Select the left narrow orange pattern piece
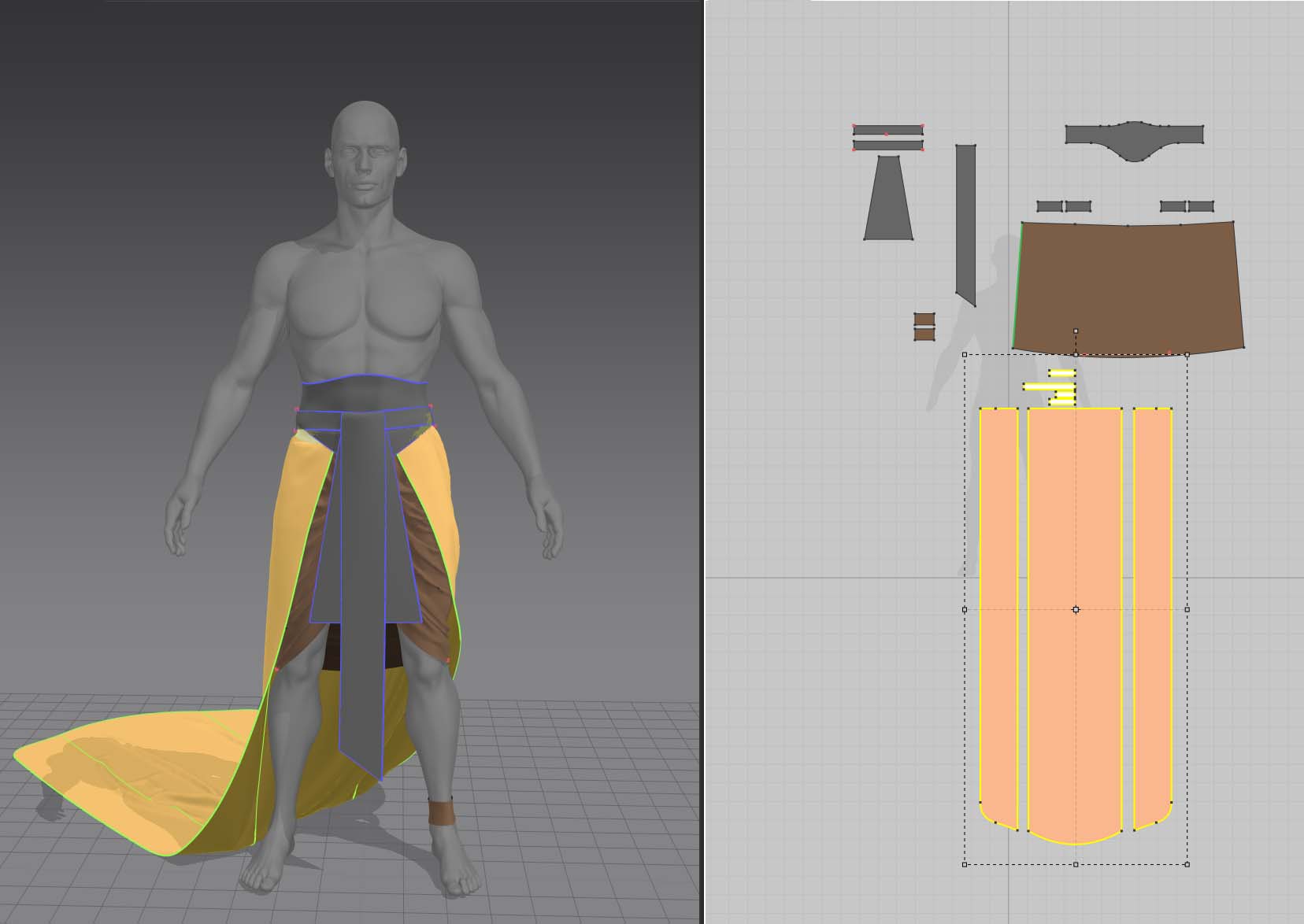Image resolution: width=1304 pixels, height=924 pixels. point(998,618)
